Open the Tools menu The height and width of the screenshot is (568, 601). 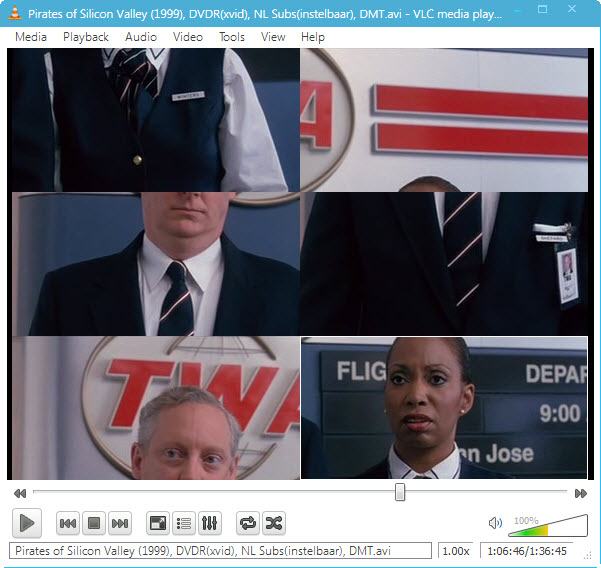click(x=232, y=37)
